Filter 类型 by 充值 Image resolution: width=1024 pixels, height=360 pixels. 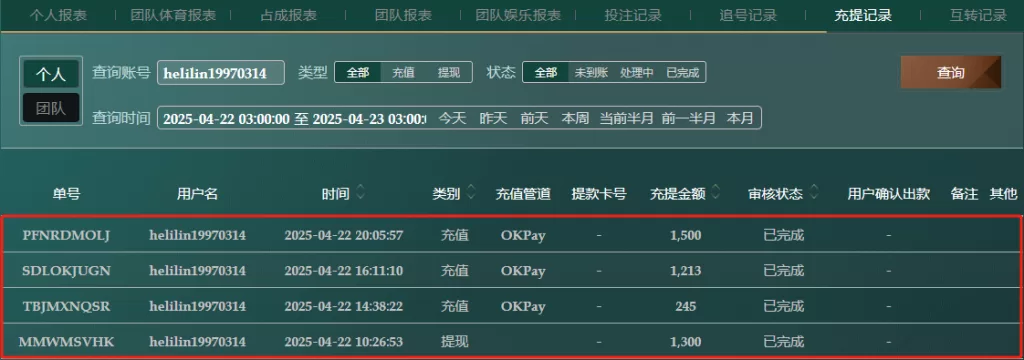pyautogui.click(x=403, y=73)
